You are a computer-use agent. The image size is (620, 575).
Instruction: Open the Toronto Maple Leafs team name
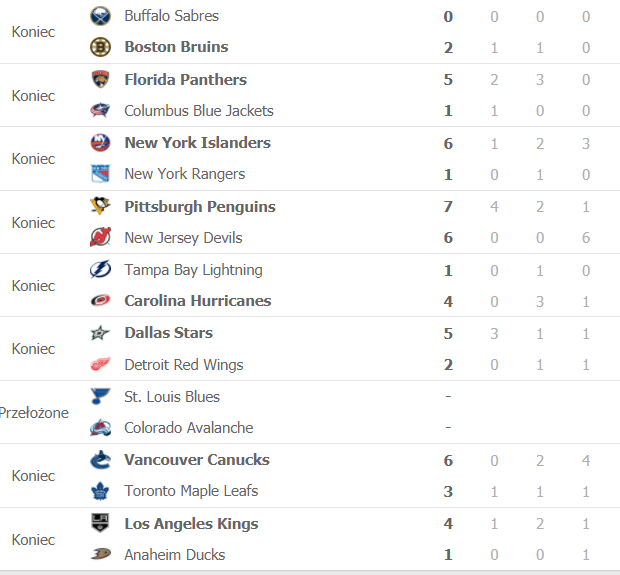191,491
